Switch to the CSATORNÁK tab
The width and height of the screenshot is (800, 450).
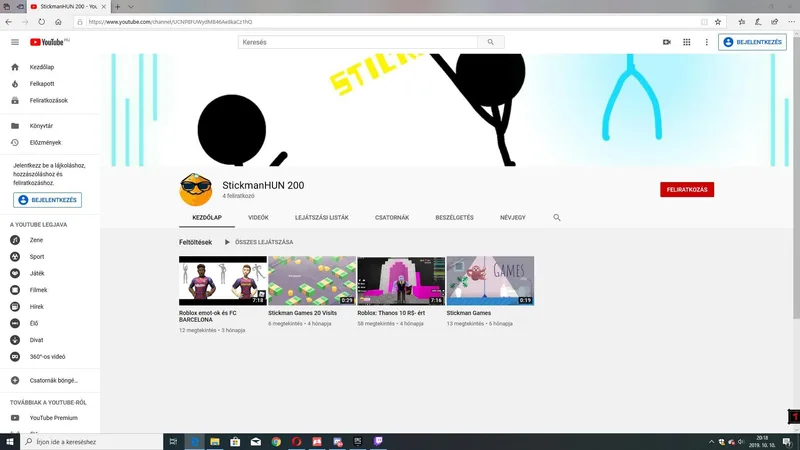[x=392, y=217]
